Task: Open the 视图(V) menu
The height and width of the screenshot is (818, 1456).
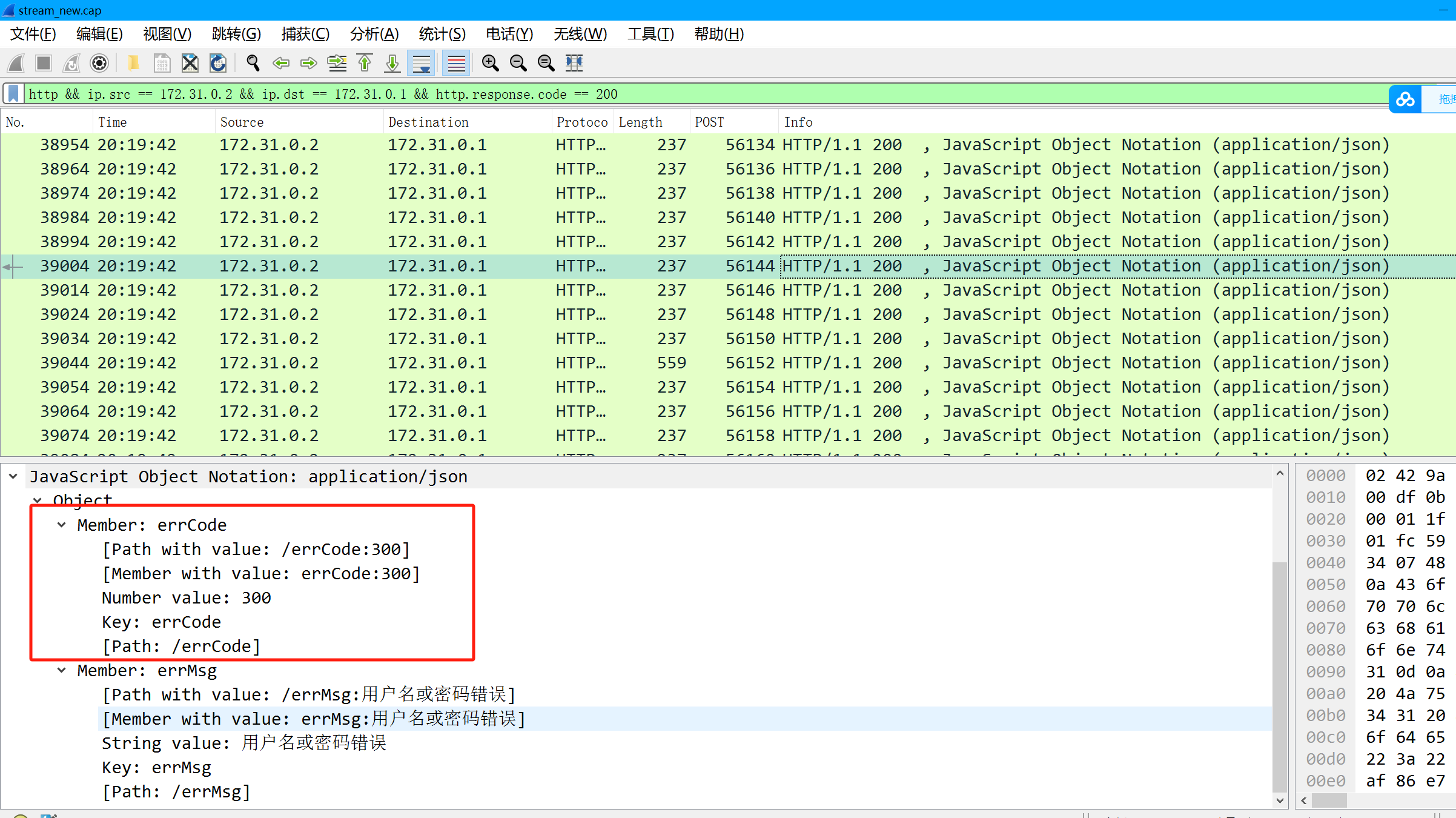Action: (x=167, y=34)
